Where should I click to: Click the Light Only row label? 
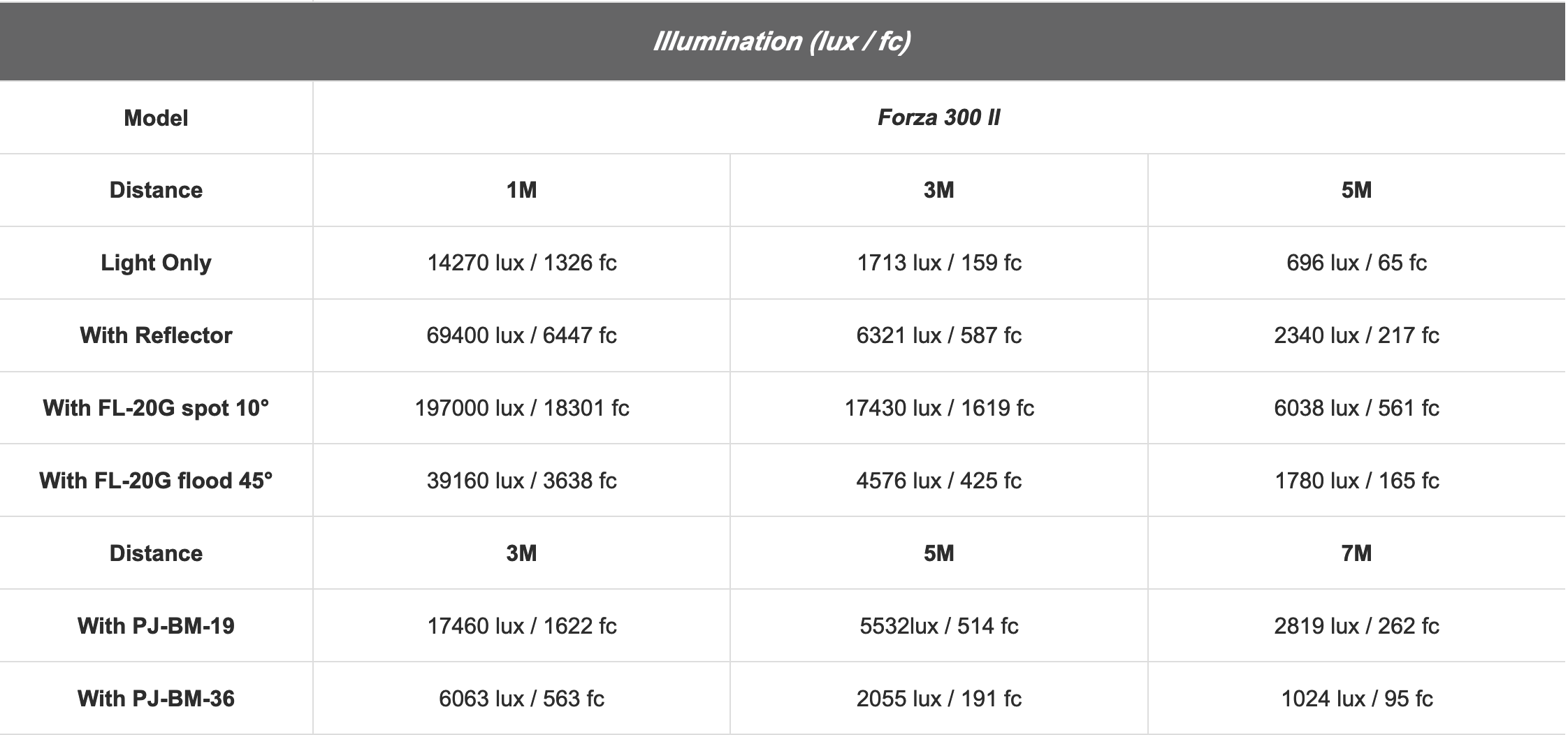click(156, 263)
